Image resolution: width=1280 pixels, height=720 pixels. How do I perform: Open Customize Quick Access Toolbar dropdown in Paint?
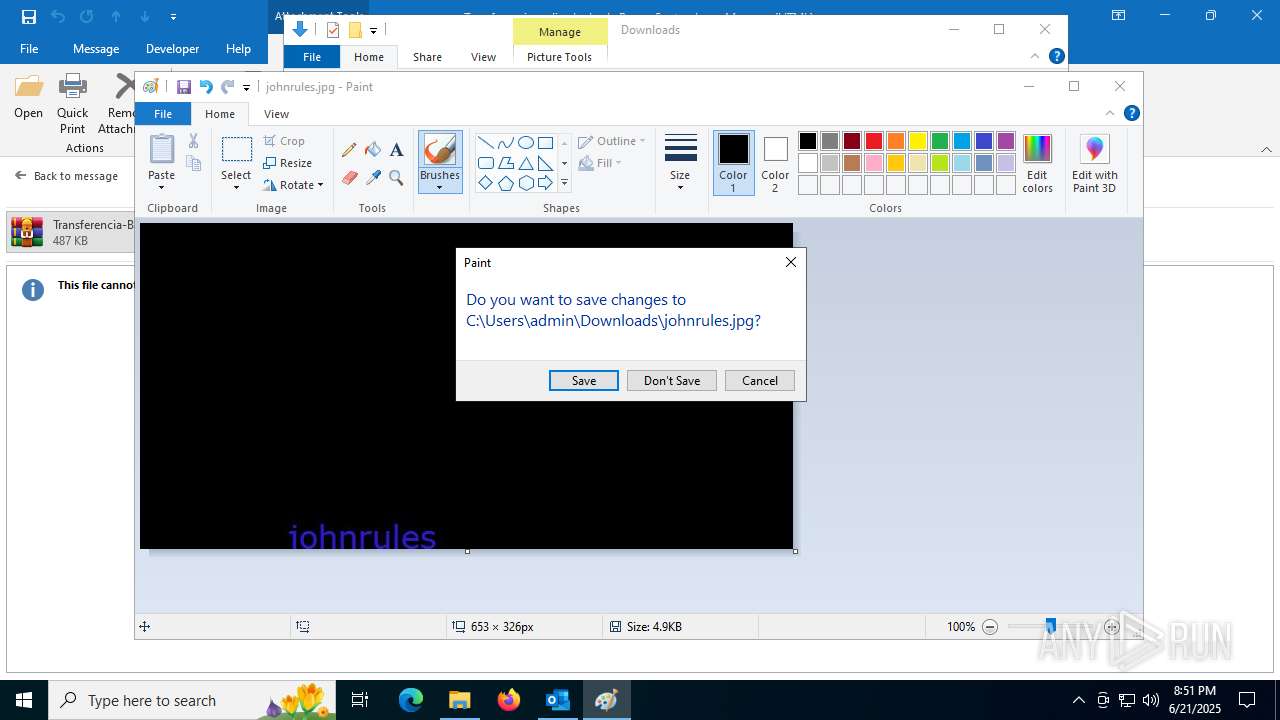tap(247, 88)
